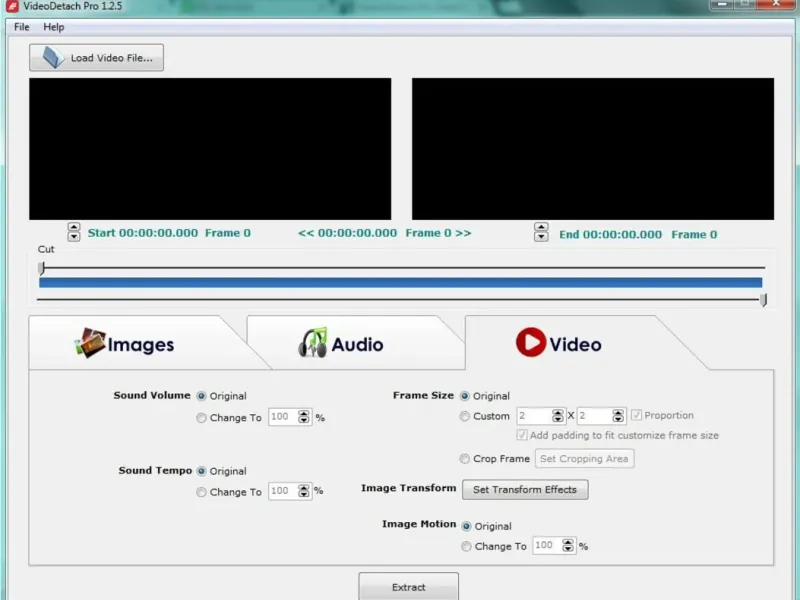Increase the End time with up arrow
The width and height of the screenshot is (800, 600).
tap(541, 227)
